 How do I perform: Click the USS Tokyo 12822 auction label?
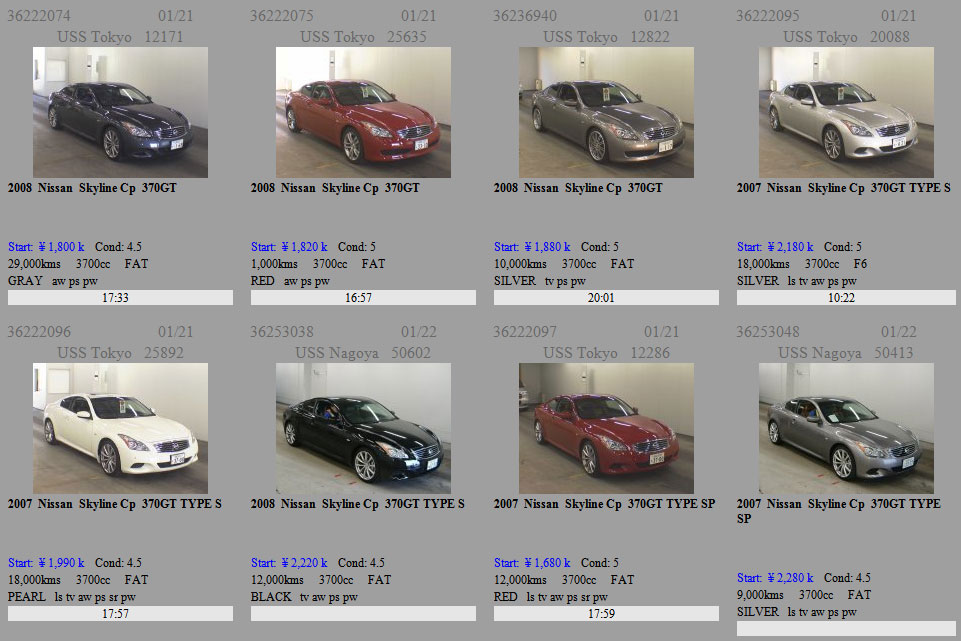(606, 37)
